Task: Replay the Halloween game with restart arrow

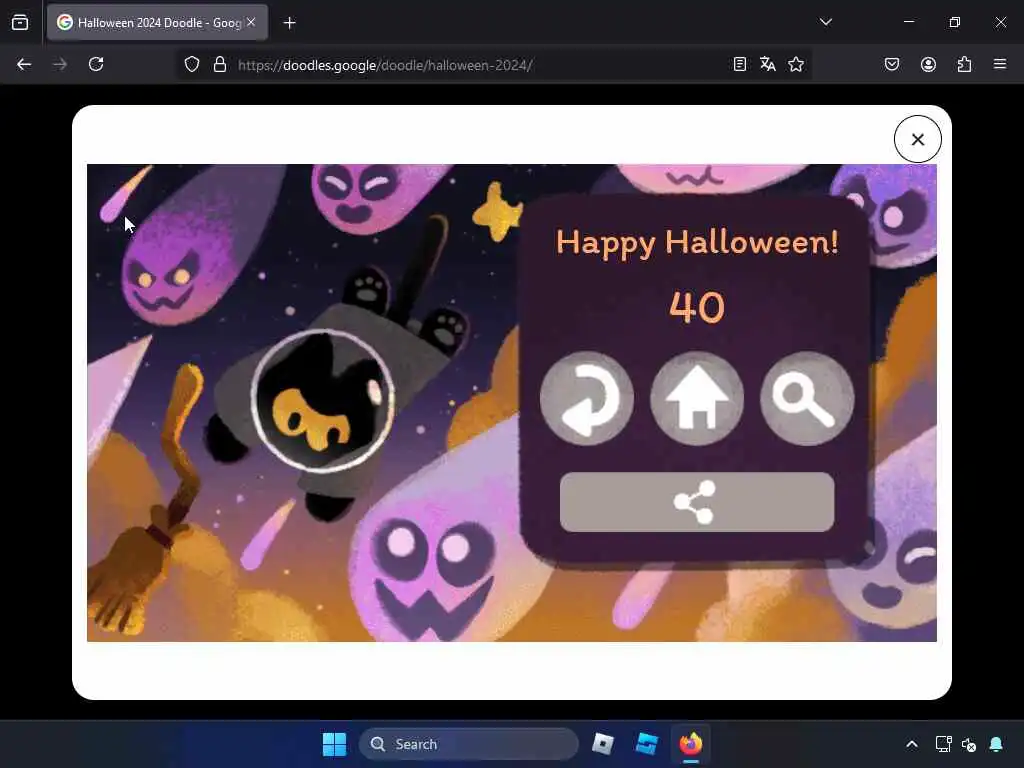Action: click(586, 398)
